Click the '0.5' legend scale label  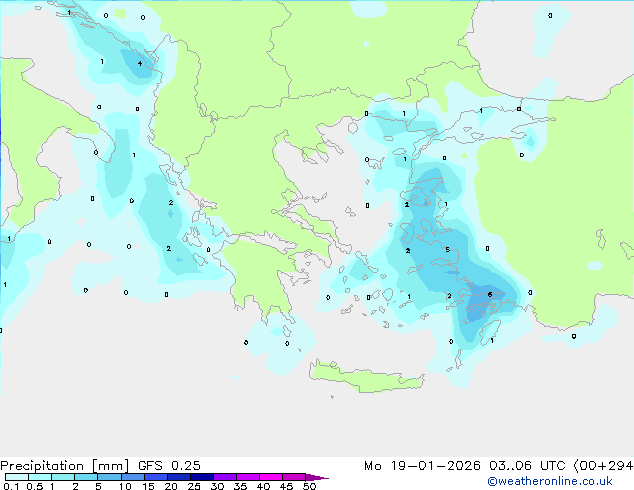point(34,486)
